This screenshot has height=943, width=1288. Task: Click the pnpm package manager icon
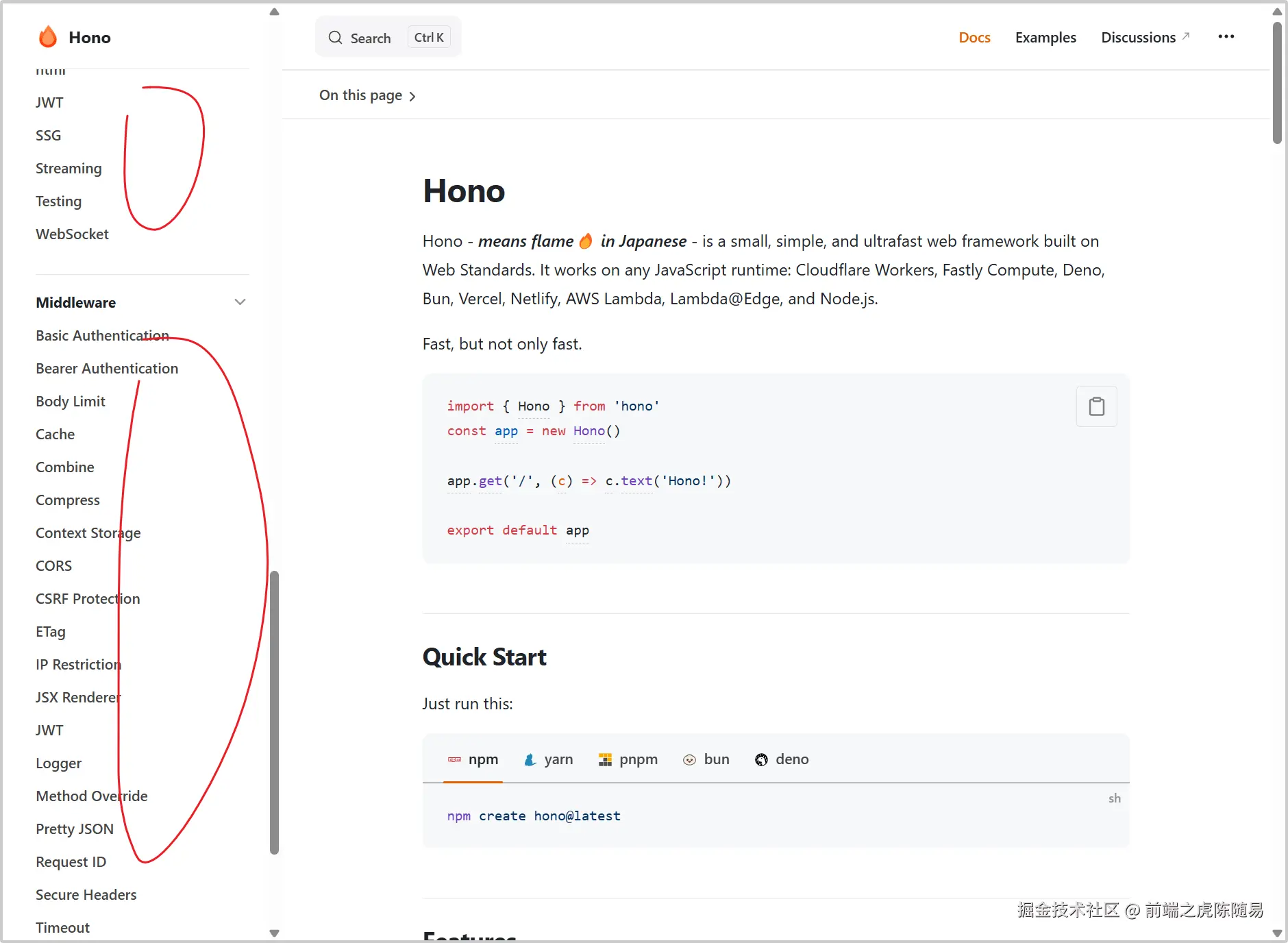click(x=605, y=759)
